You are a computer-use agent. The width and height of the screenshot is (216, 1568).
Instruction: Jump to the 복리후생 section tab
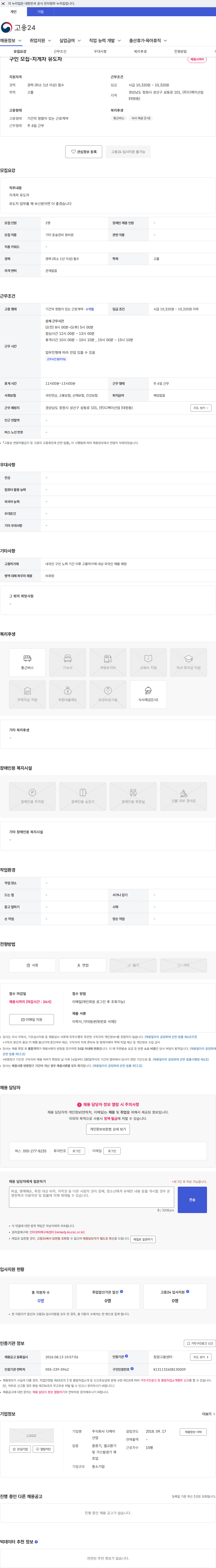click(140, 52)
